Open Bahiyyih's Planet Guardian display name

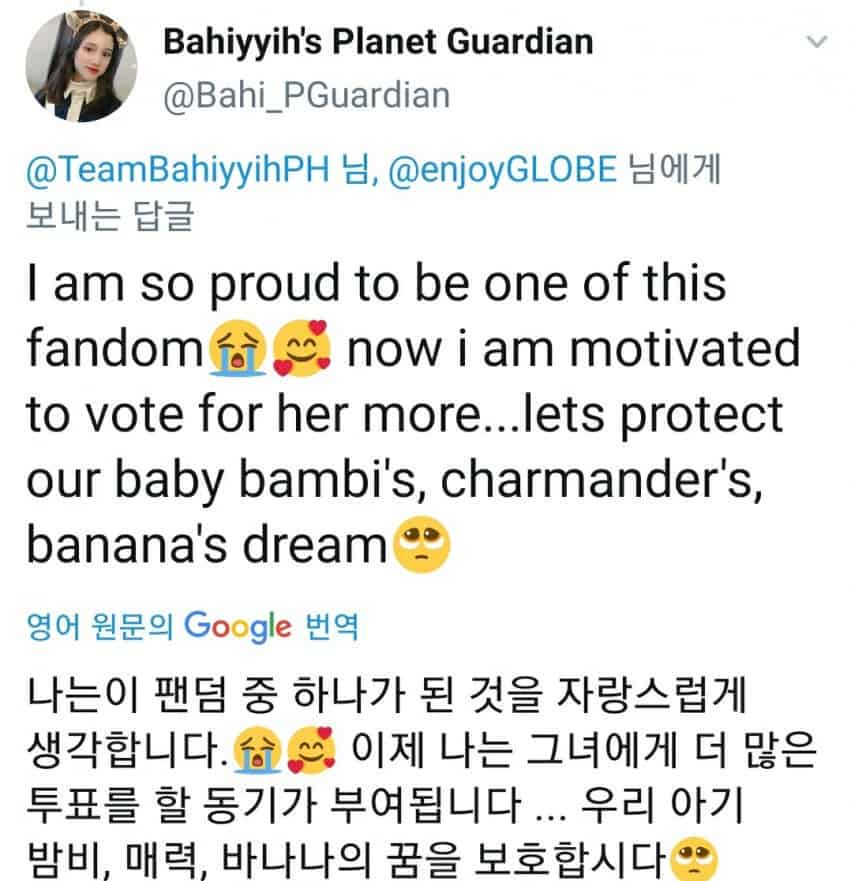click(x=376, y=42)
